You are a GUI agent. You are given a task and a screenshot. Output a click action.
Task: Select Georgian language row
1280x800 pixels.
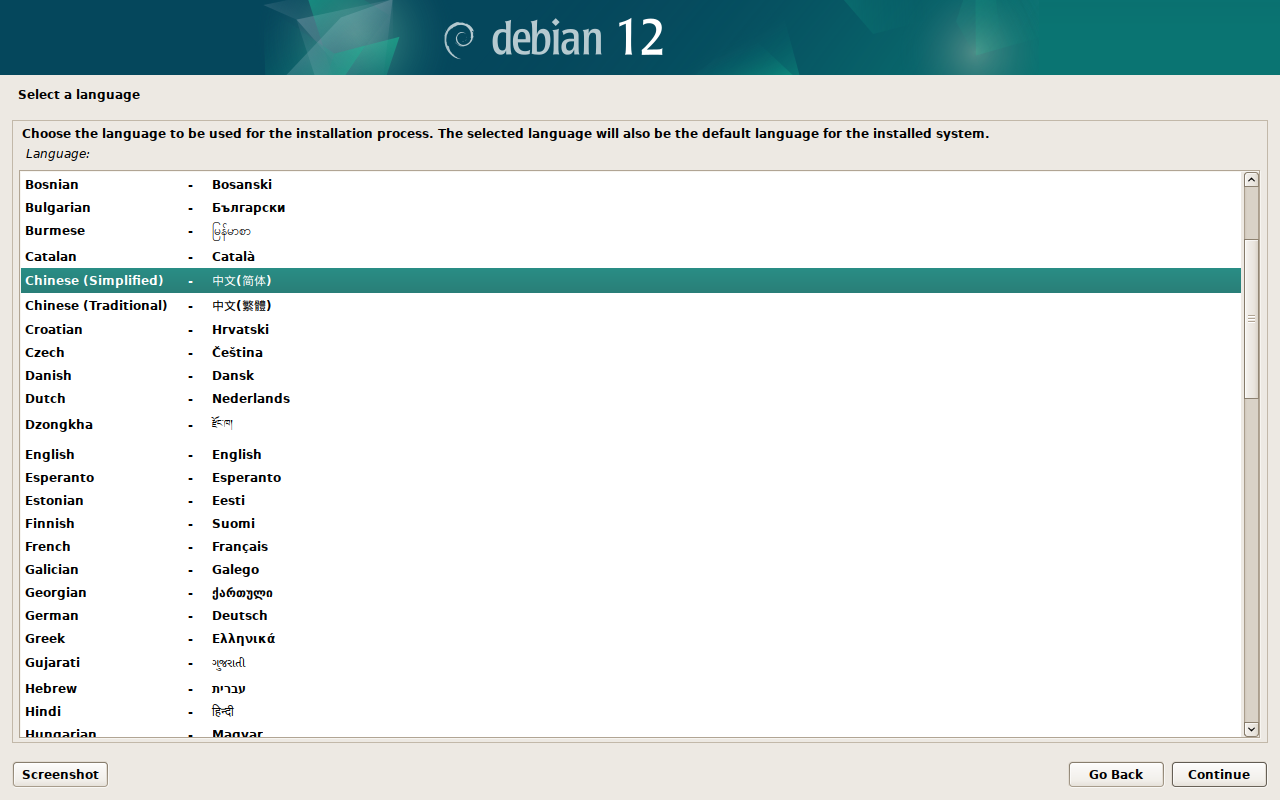click(631, 592)
